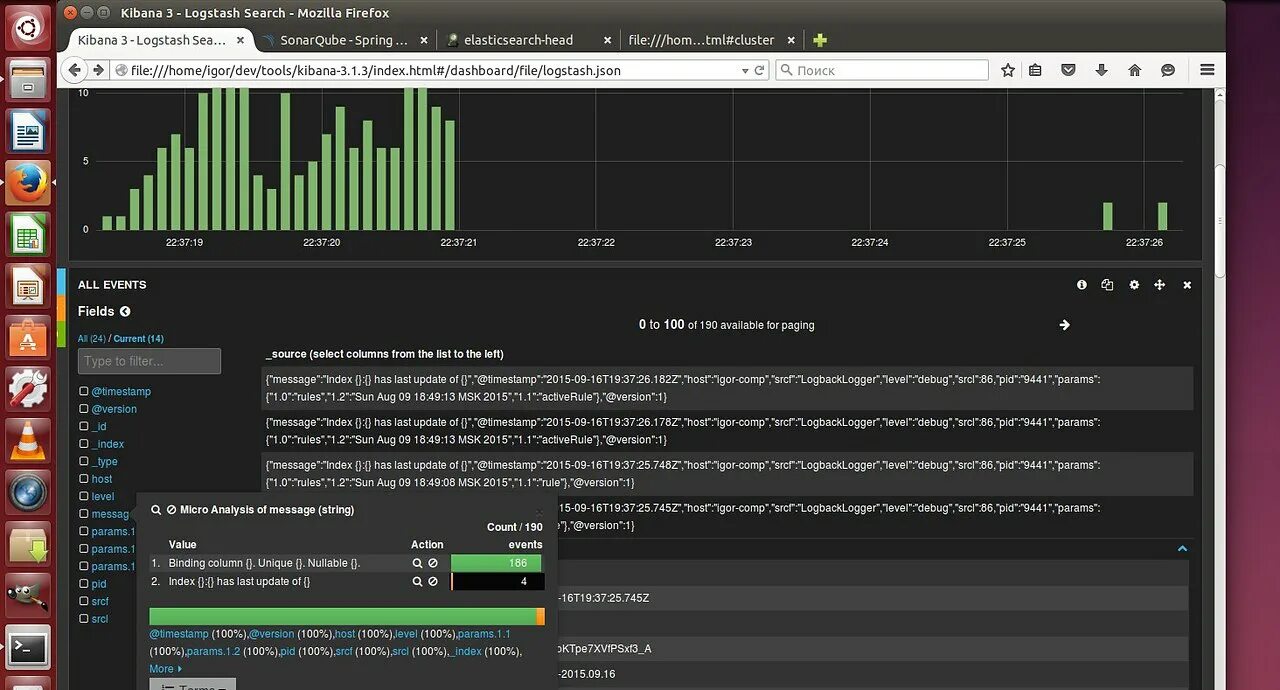This screenshot has height=690, width=1280.
Task: Click magnifier in Micro Analysis header
Action: point(156,510)
